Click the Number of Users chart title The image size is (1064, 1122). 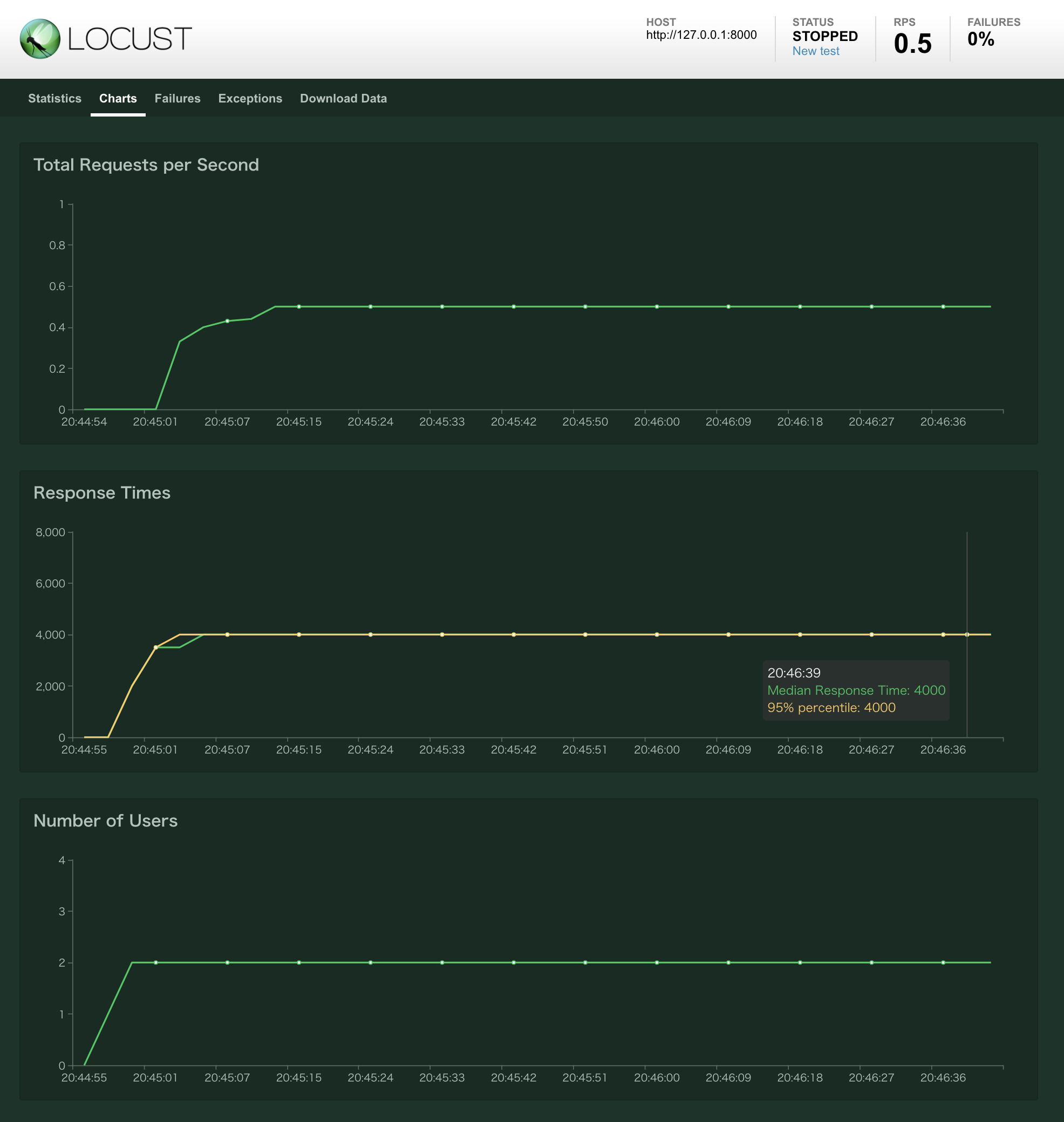pos(106,820)
